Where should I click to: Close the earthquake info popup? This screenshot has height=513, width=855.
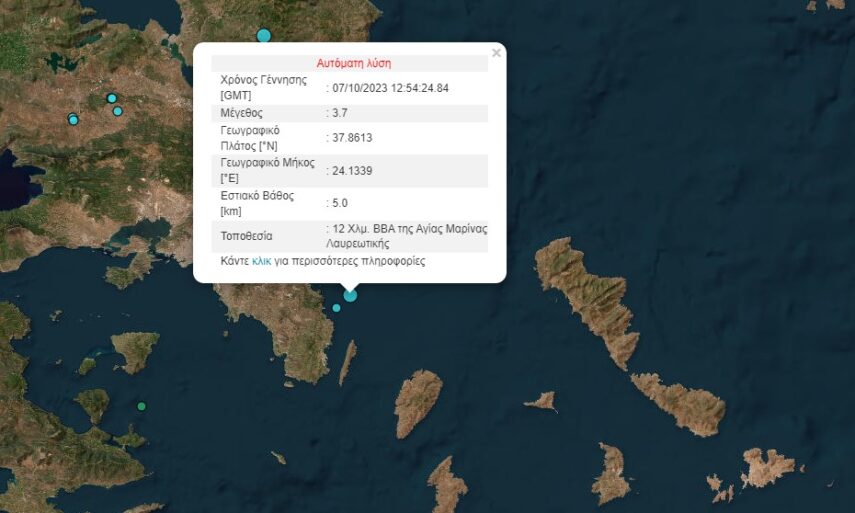496,53
